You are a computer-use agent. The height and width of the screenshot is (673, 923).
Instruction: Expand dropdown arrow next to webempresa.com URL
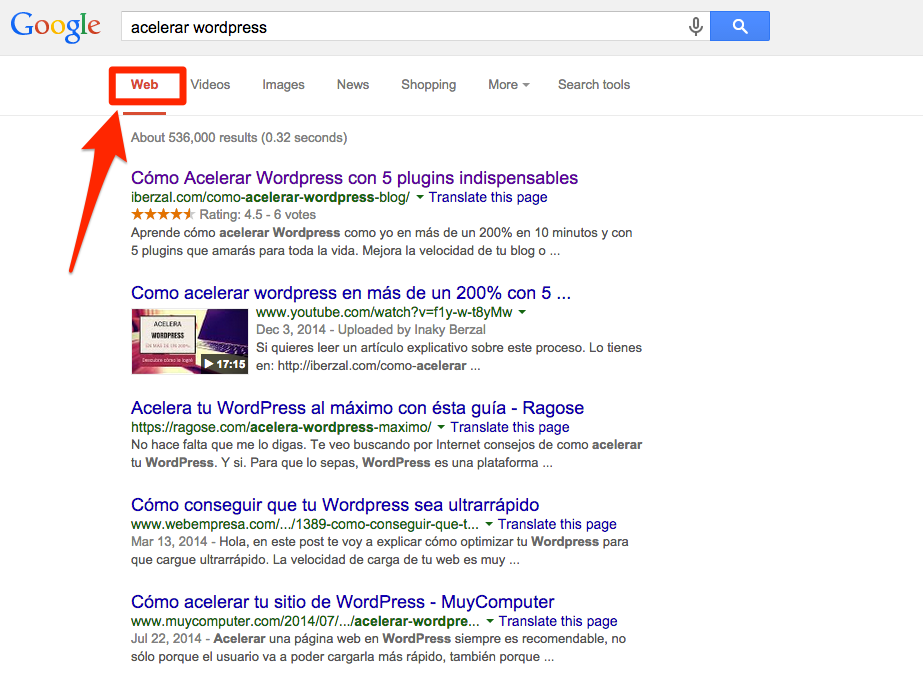coord(489,524)
